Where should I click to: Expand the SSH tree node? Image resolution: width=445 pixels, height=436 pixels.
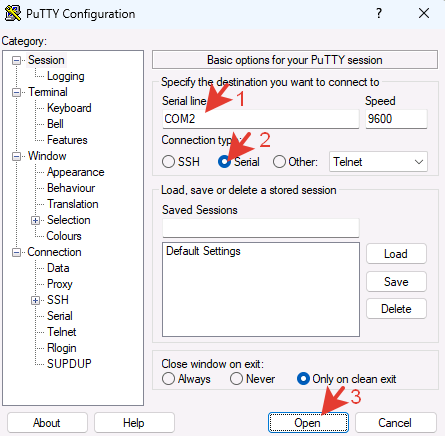click(35, 300)
